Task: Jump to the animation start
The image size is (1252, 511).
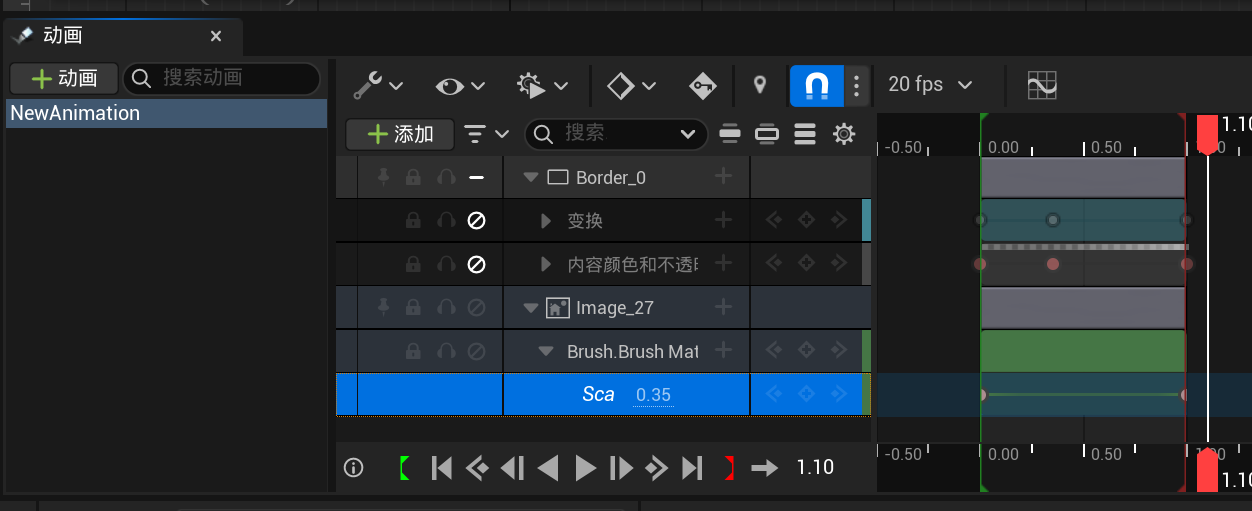Action: pos(441,467)
